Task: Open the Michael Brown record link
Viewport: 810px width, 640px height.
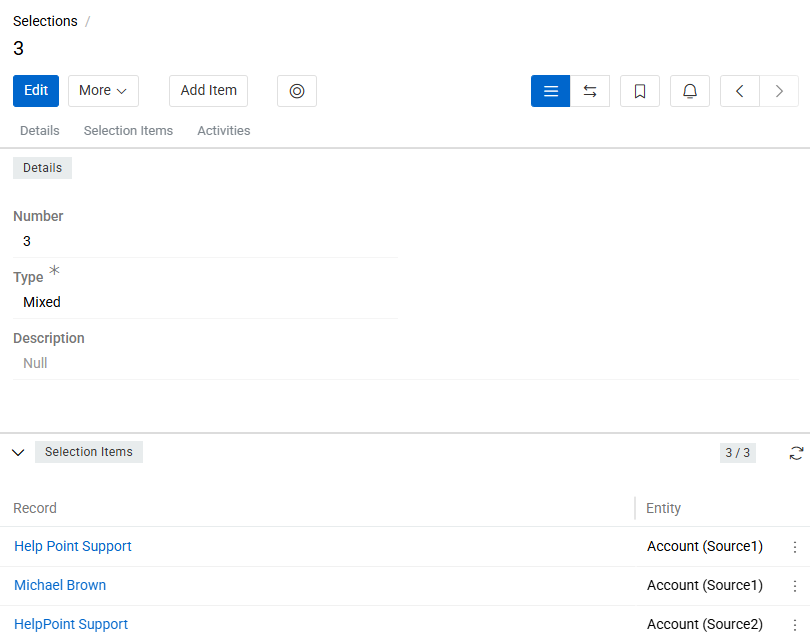Action: click(60, 585)
